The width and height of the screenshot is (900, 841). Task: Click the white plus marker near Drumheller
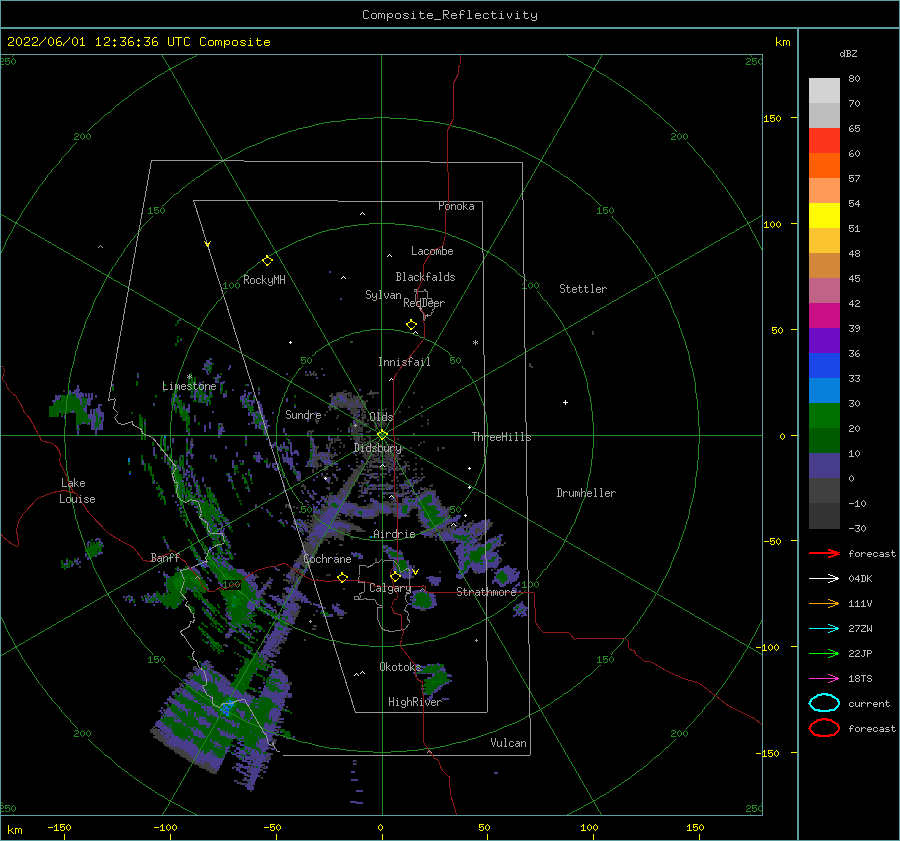point(565,402)
